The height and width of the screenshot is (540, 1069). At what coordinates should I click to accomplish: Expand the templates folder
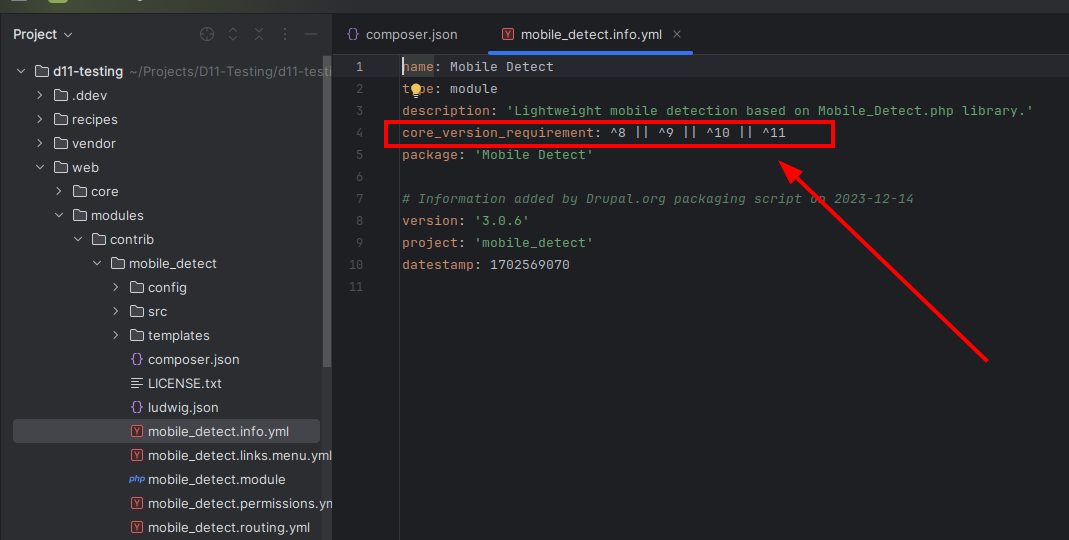point(116,335)
